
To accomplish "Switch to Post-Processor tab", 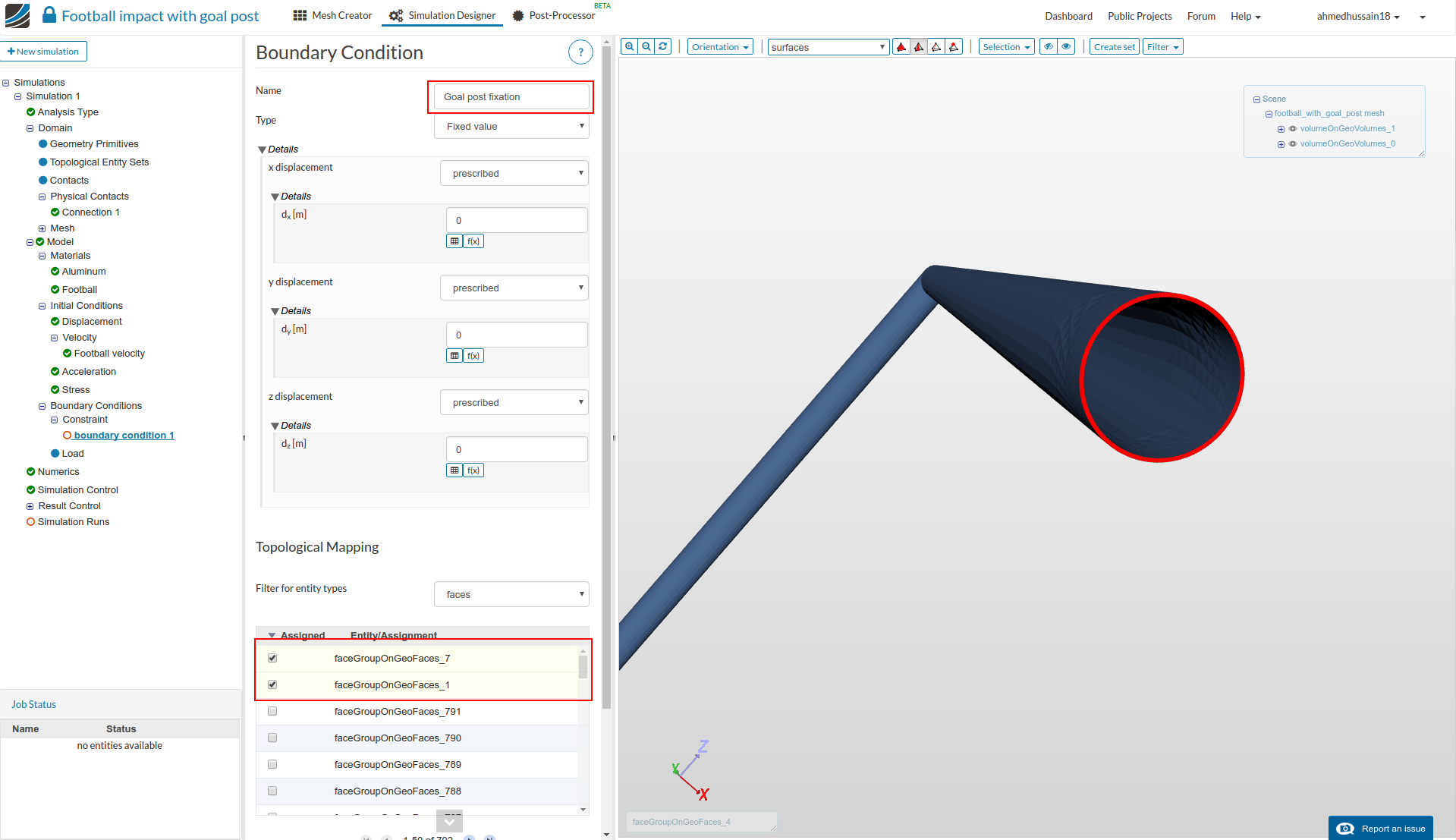I will coord(554,15).
